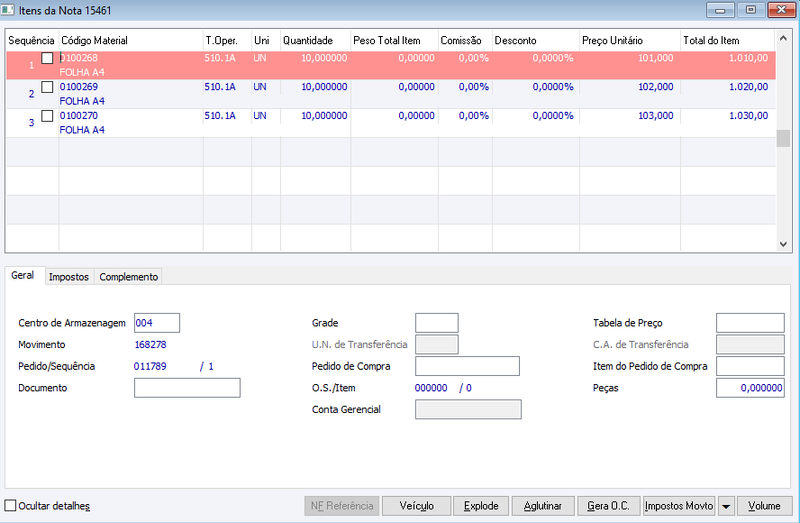Click unit price 102,000
This screenshot has height=523, width=800.
coord(656,87)
